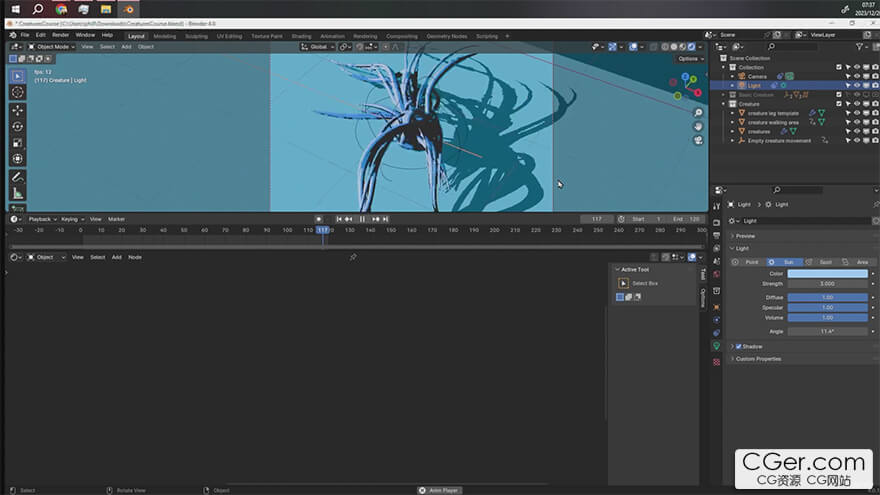This screenshot has width=880, height=495.
Task: Activate the Cursor tool
Action: pos(18,92)
